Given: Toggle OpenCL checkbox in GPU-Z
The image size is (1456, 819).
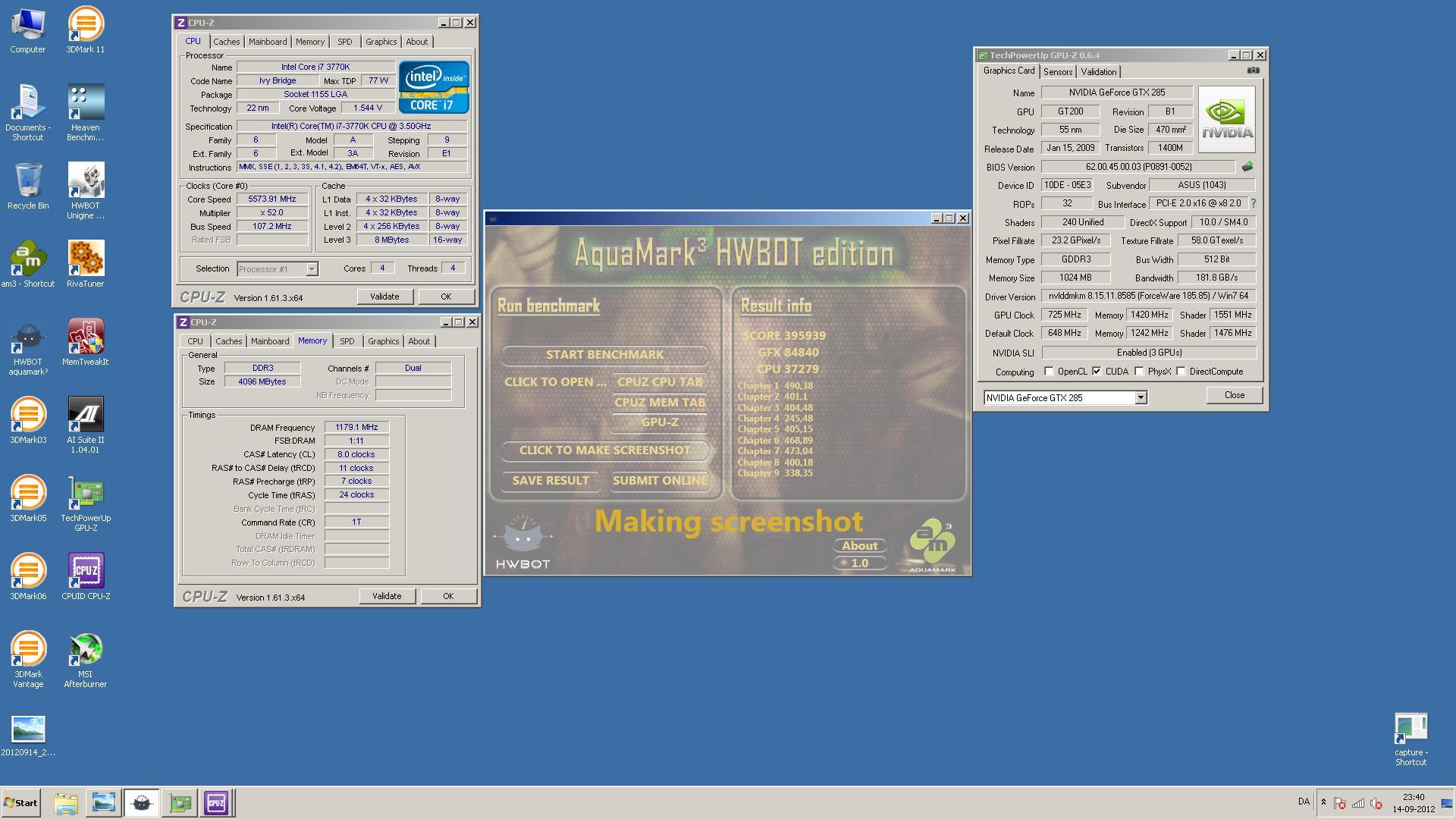Looking at the screenshot, I should (x=1049, y=372).
